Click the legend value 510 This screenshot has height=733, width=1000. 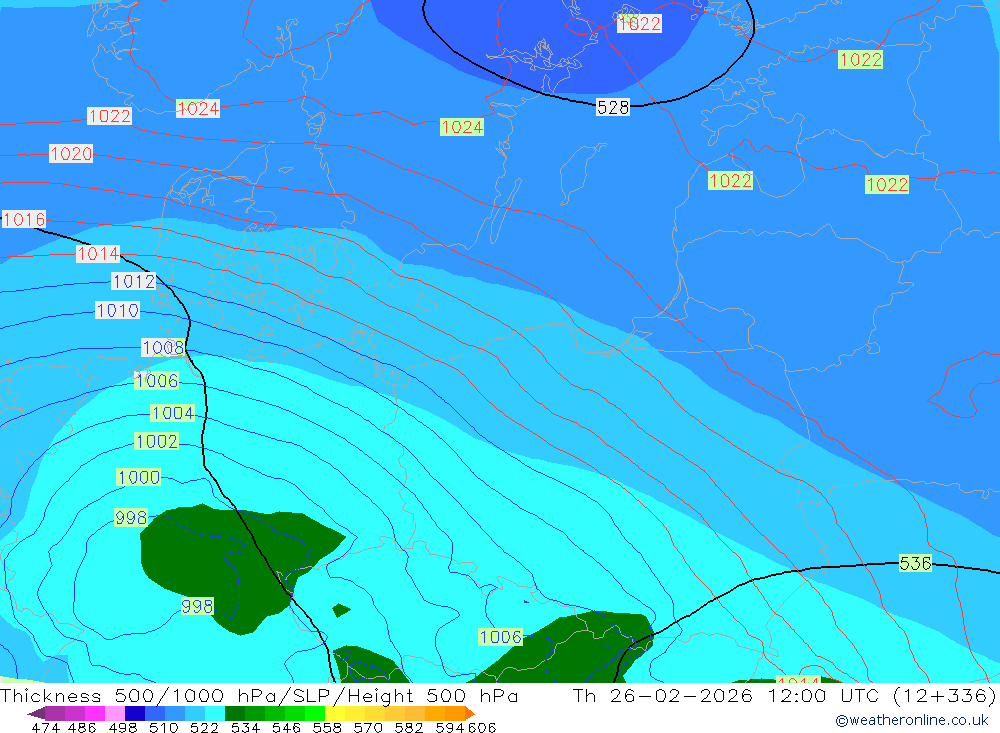pos(164,727)
